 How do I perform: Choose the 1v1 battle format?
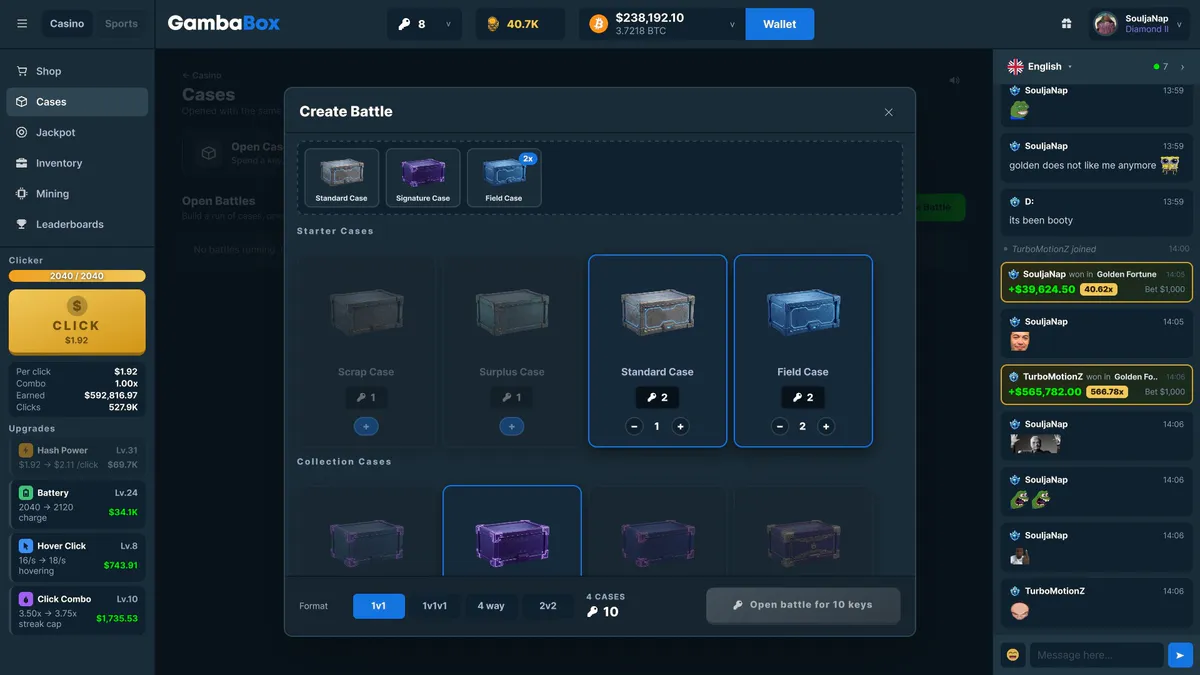tap(379, 606)
